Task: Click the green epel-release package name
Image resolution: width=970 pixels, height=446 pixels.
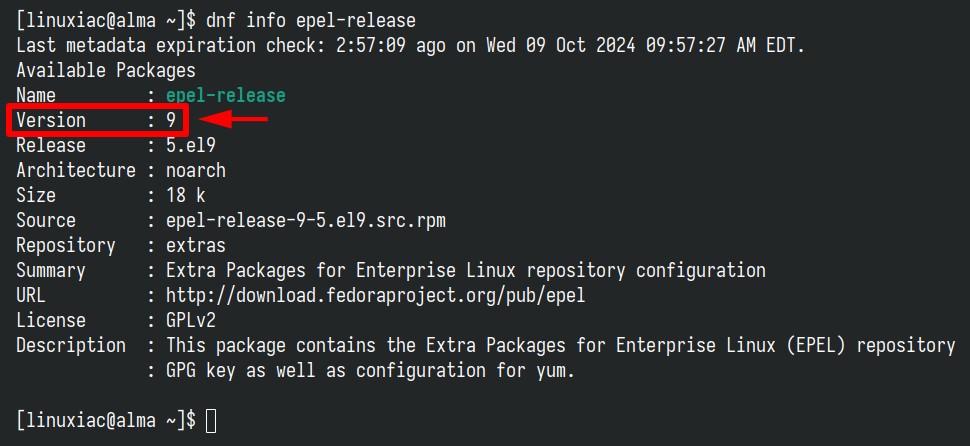Action: click(226, 95)
